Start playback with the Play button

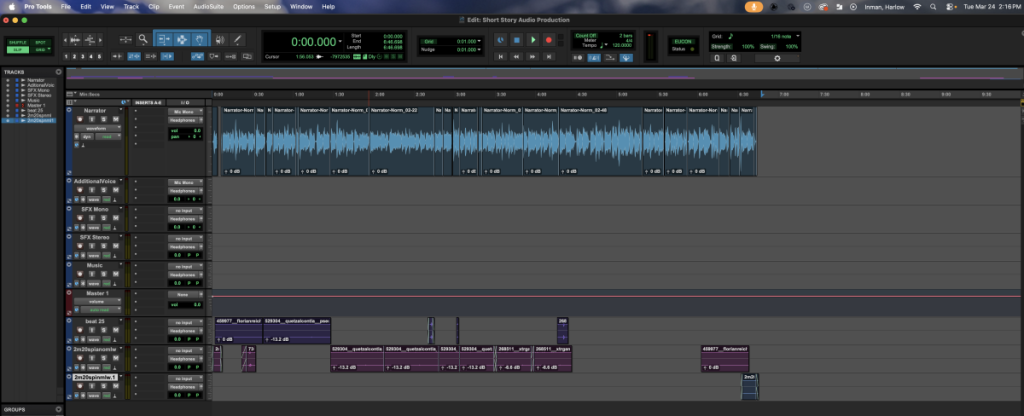pos(533,40)
